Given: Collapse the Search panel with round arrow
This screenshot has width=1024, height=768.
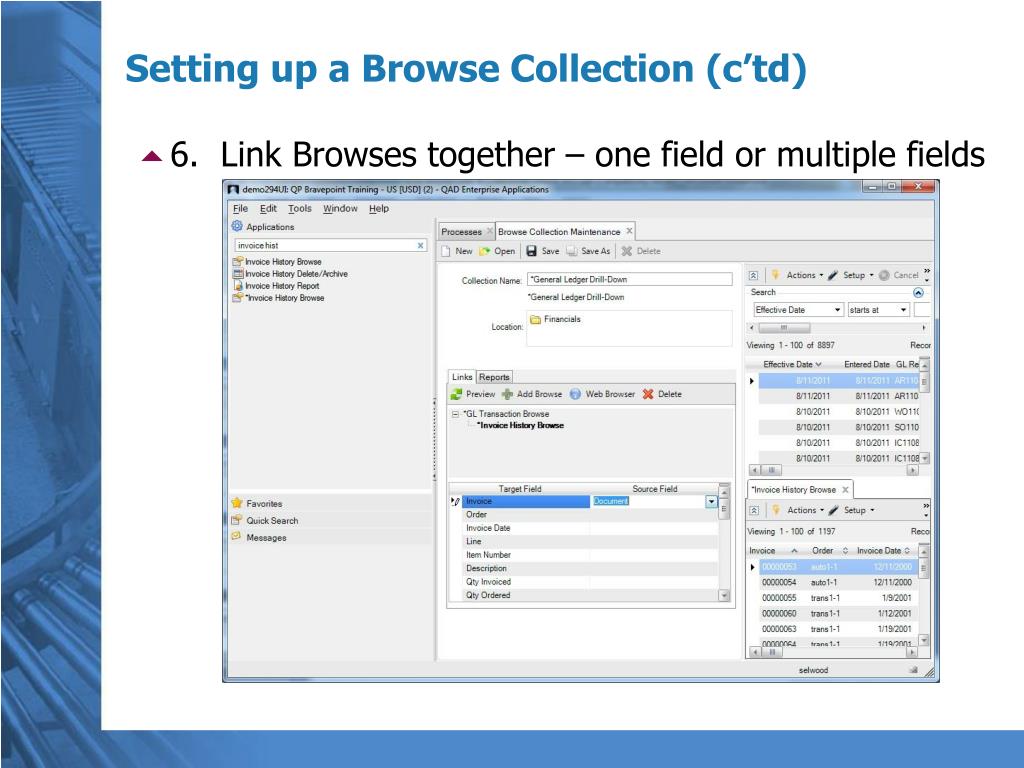Looking at the screenshot, I should click(918, 293).
